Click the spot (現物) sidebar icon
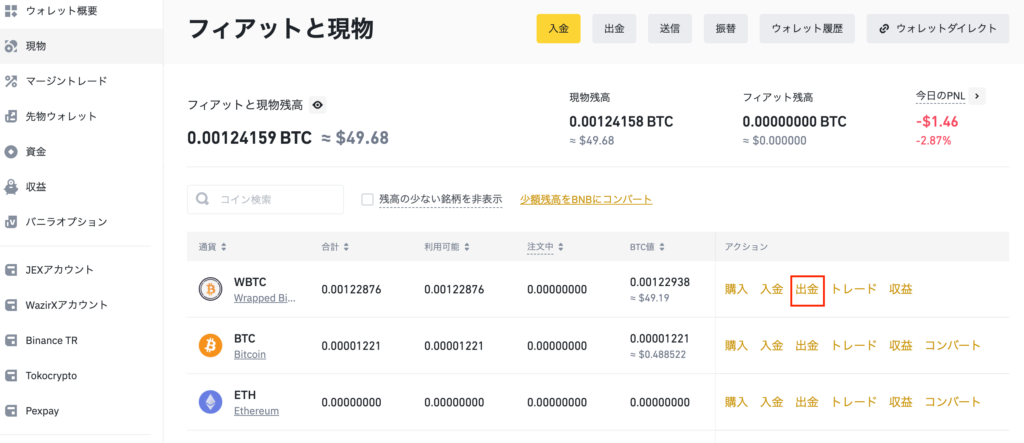Image resolution: width=1024 pixels, height=443 pixels. point(10,46)
